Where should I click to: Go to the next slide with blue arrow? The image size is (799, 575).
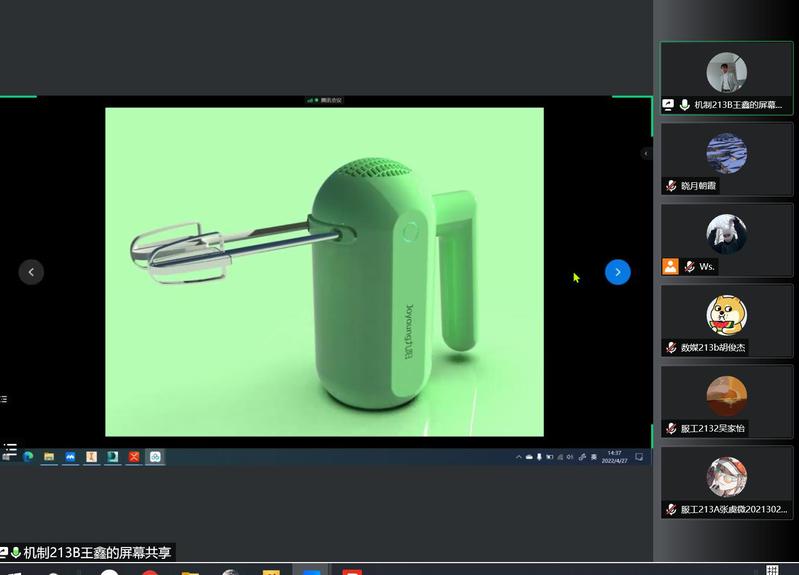(x=618, y=272)
